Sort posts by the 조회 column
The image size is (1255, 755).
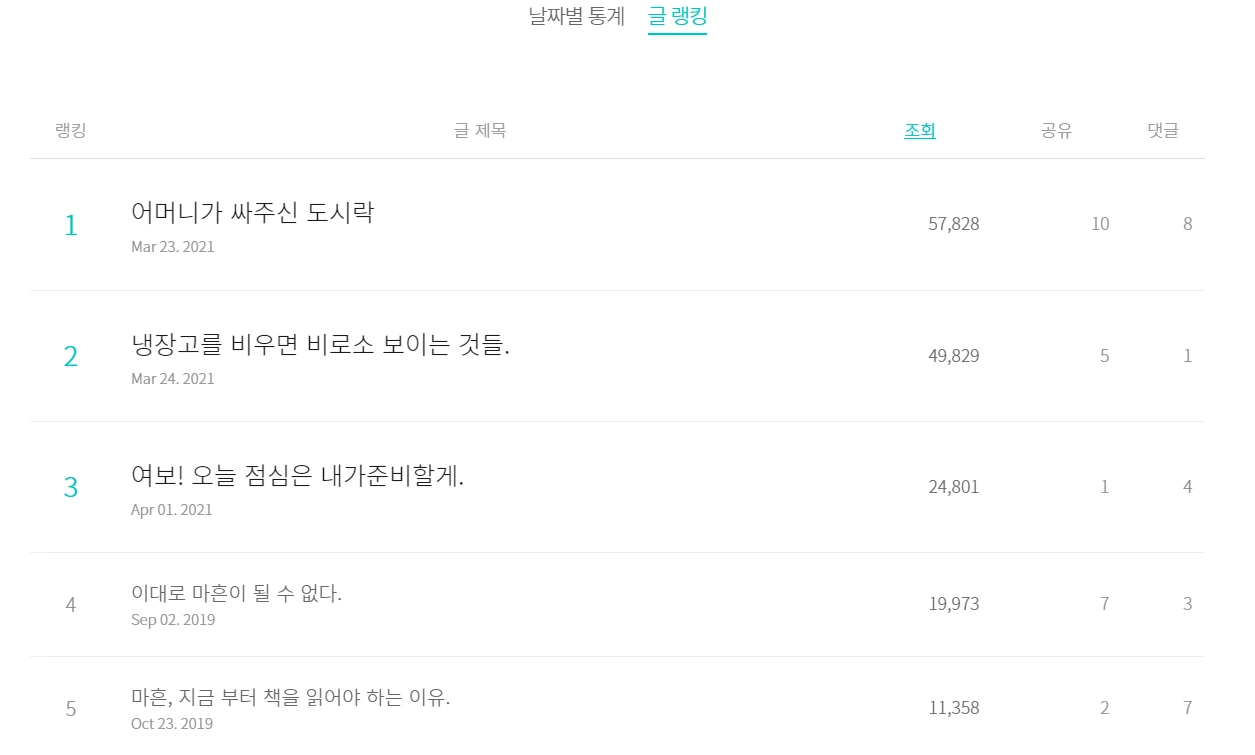pyautogui.click(x=919, y=129)
